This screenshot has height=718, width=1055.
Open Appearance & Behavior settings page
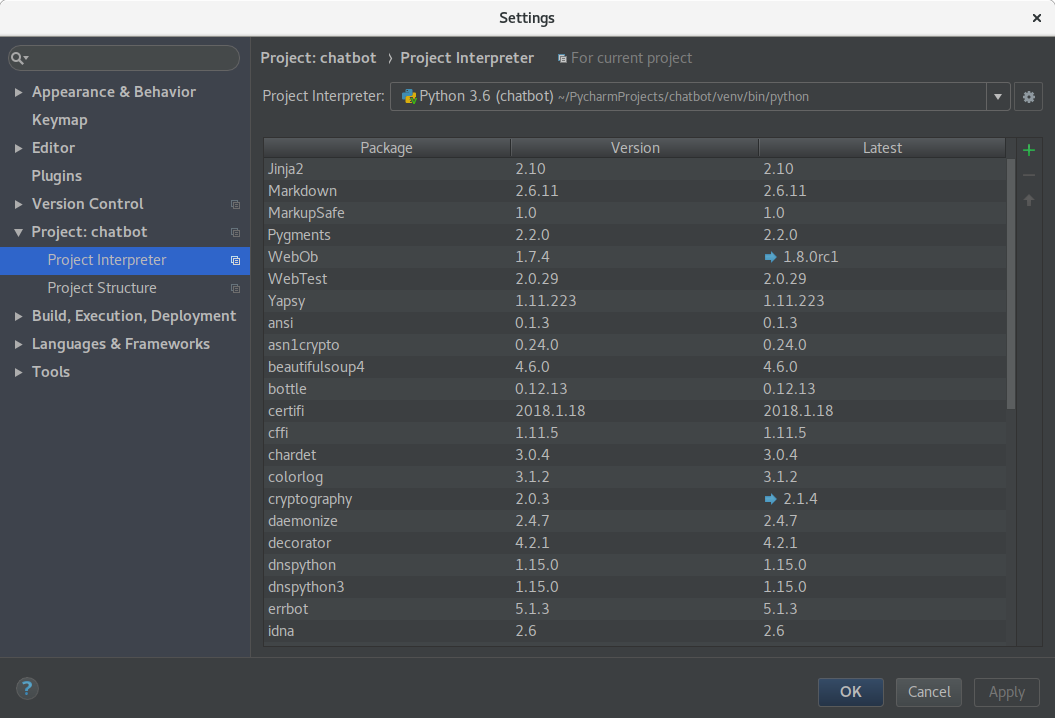(114, 92)
